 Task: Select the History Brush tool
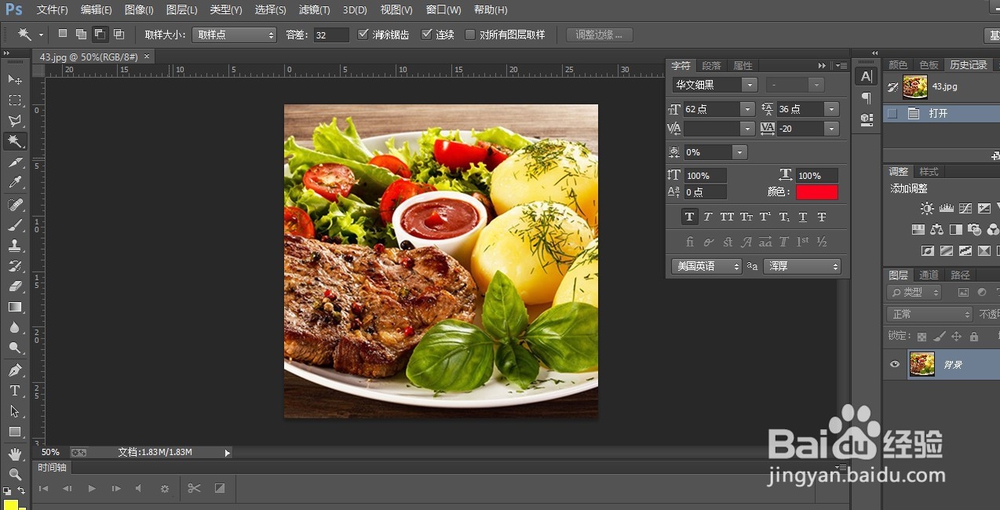point(15,266)
